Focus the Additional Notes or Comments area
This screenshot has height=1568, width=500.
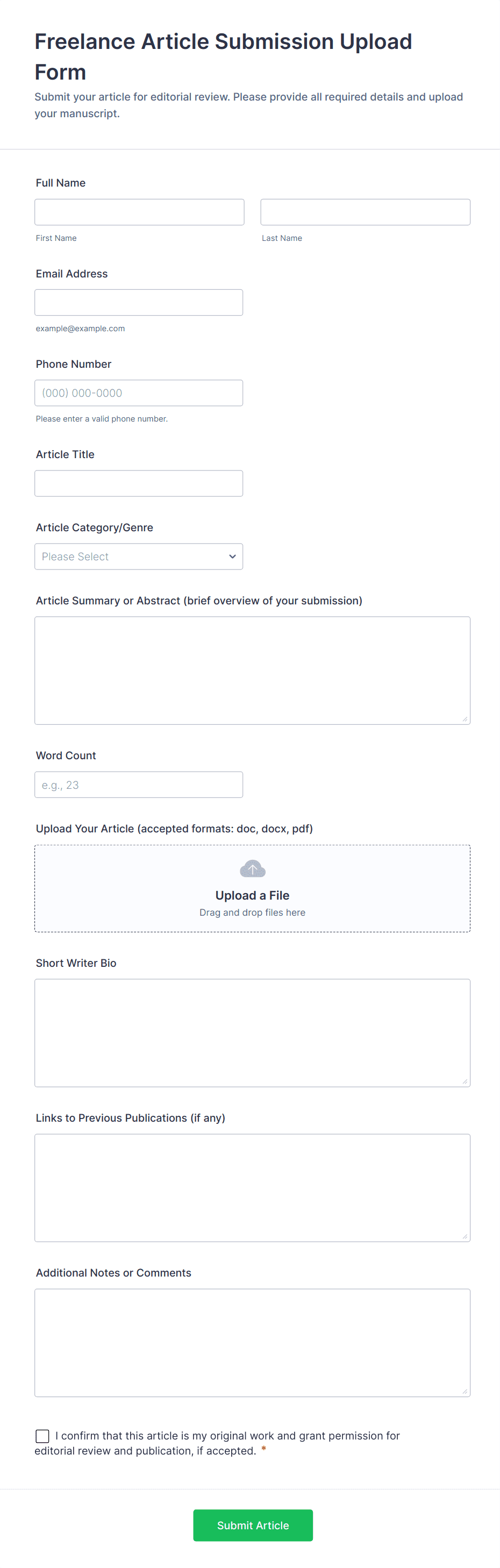pos(252,1342)
